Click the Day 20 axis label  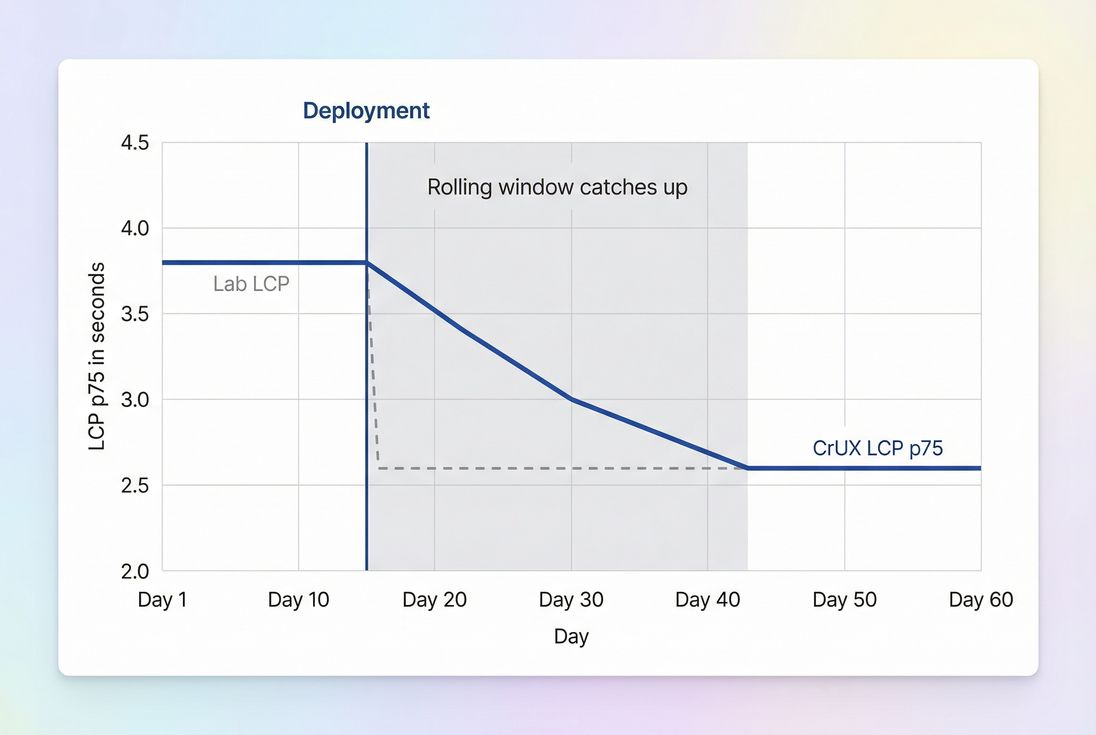coord(435,599)
